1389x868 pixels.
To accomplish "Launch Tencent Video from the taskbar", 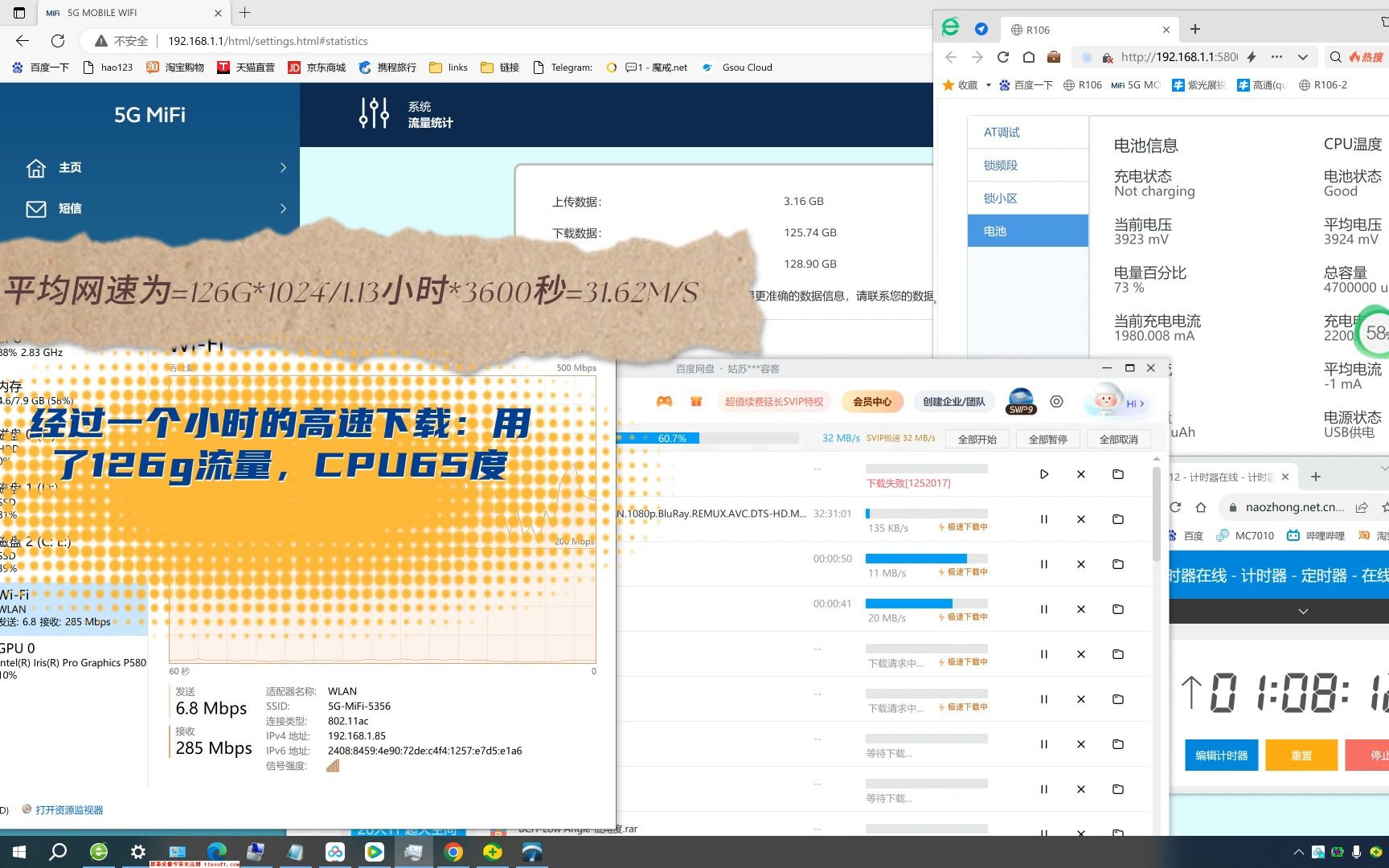I will 375,853.
